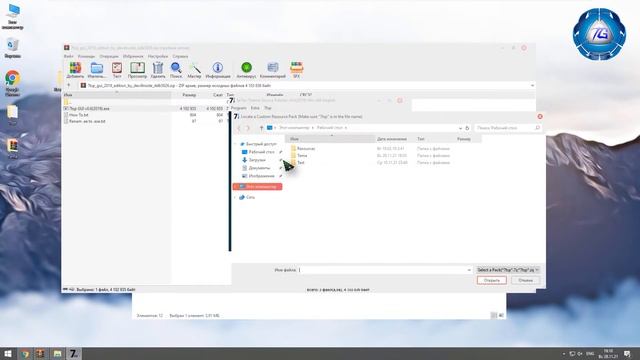640x360 pixels.
Task: Click the search magnifier icon in dialog
Action: pyautogui.click(x=537, y=128)
